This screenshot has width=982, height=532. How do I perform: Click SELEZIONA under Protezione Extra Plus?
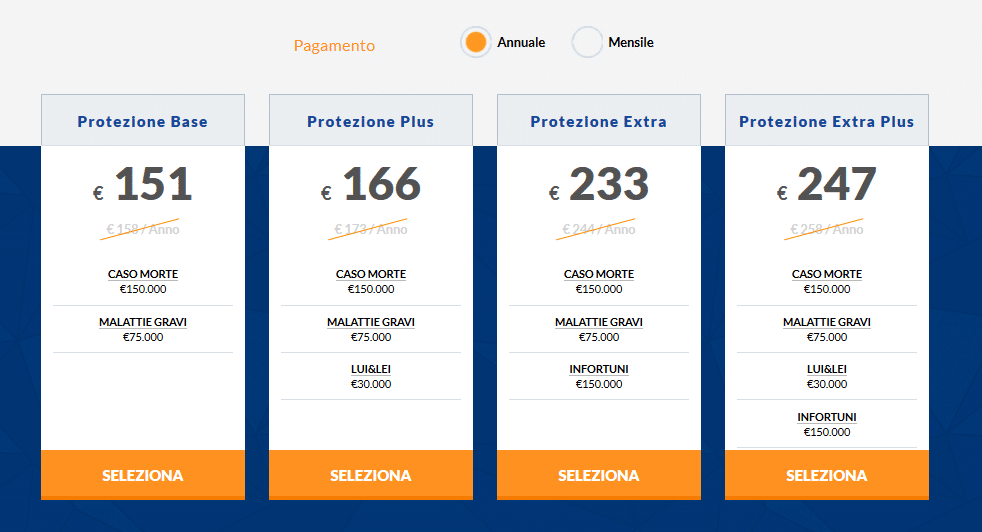(827, 475)
